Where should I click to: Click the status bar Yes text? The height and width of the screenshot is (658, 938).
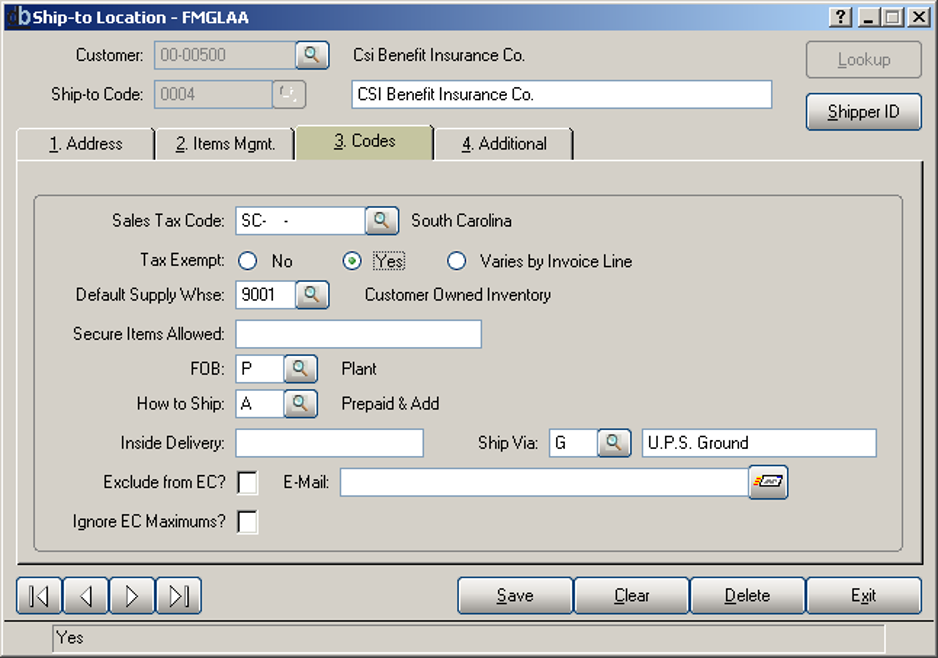click(70, 638)
